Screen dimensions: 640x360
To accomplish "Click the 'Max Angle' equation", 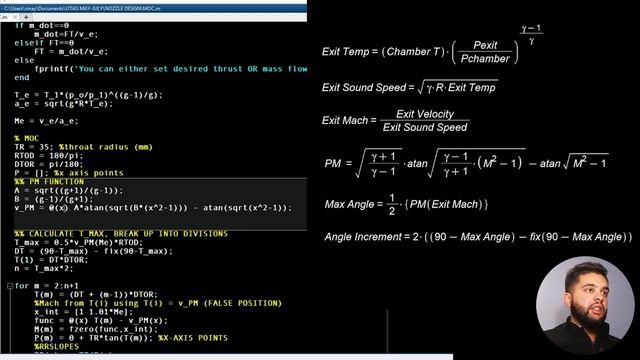I will tap(407, 204).
